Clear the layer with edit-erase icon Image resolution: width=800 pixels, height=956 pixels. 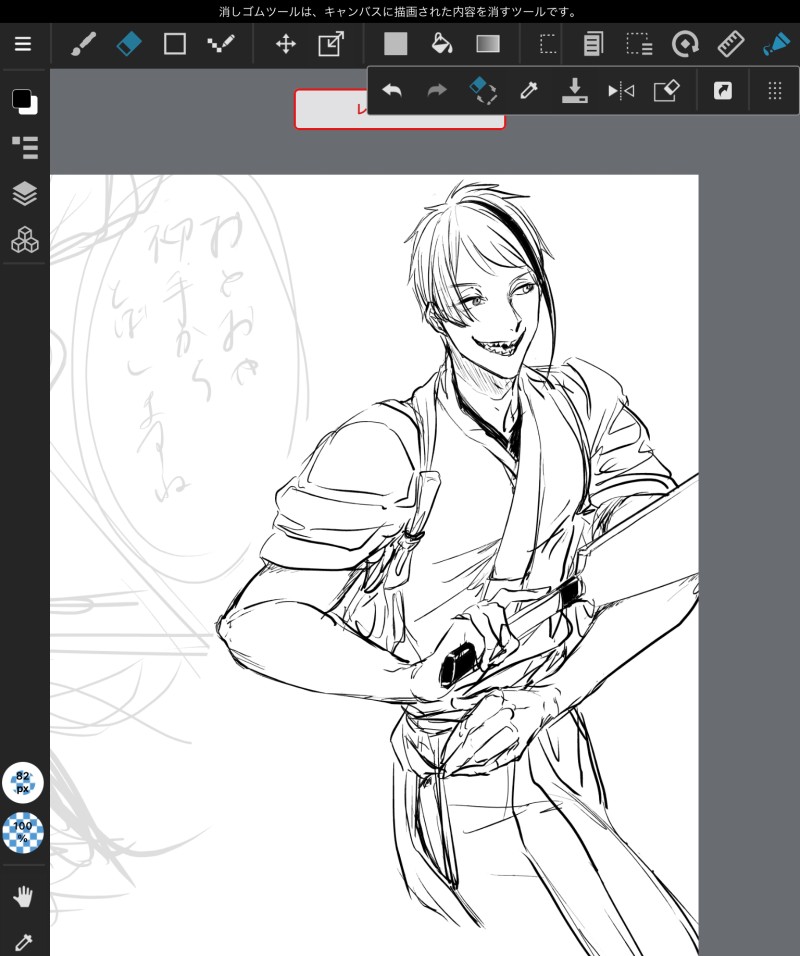[x=666, y=91]
